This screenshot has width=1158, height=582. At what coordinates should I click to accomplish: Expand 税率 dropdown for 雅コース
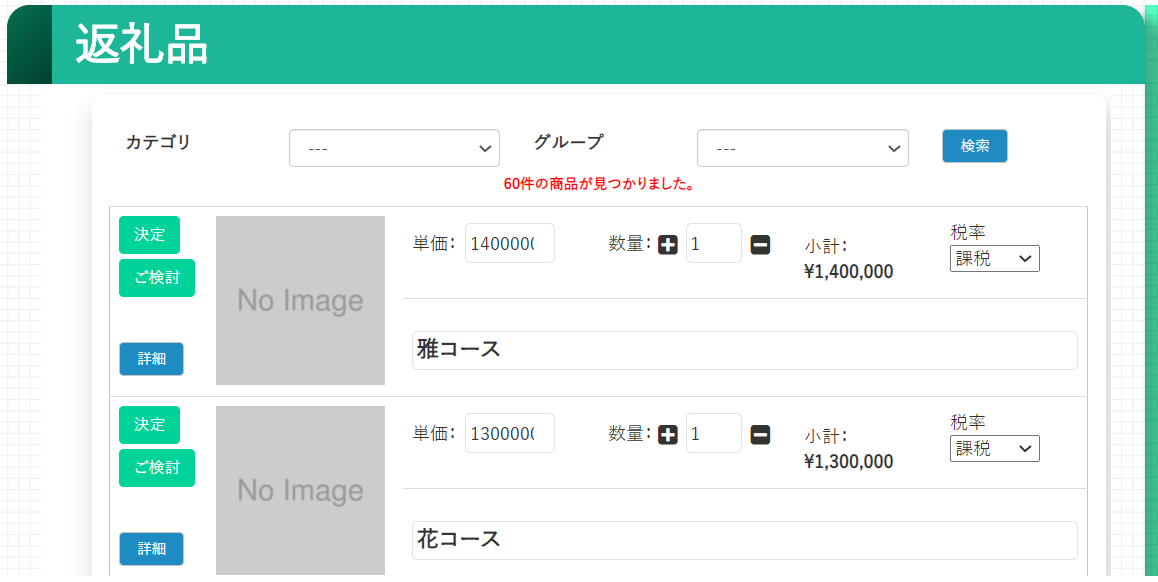click(994, 259)
